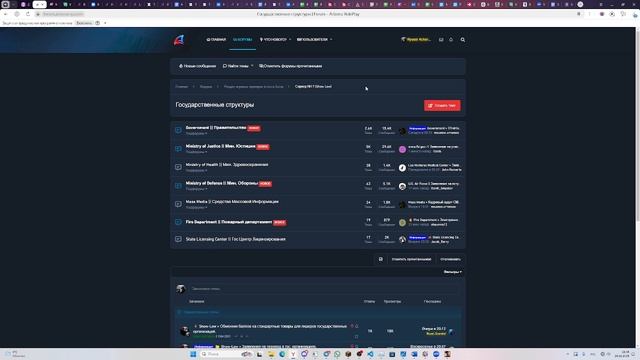This screenshot has width=640, height=360.
Task: Expand Подфорумы under Mass Media
Action: click(x=196, y=207)
